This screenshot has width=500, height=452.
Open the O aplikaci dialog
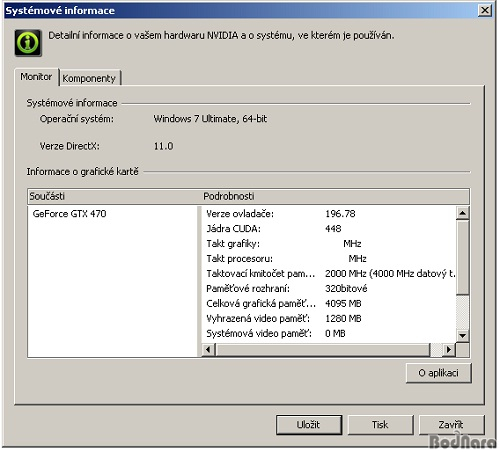[x=438, y=373]
